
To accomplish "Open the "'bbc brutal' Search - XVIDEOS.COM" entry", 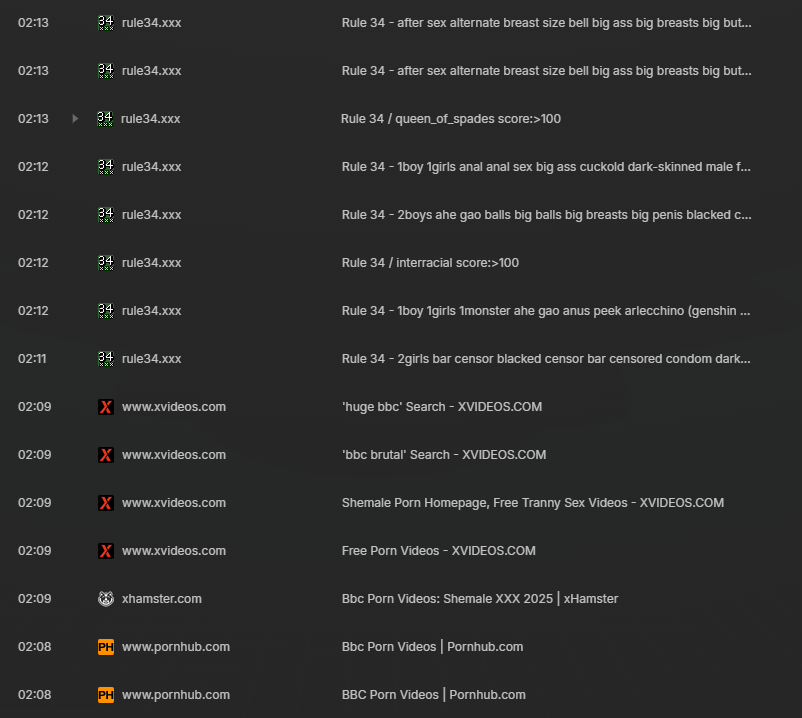I will click(x=444, y=455).
